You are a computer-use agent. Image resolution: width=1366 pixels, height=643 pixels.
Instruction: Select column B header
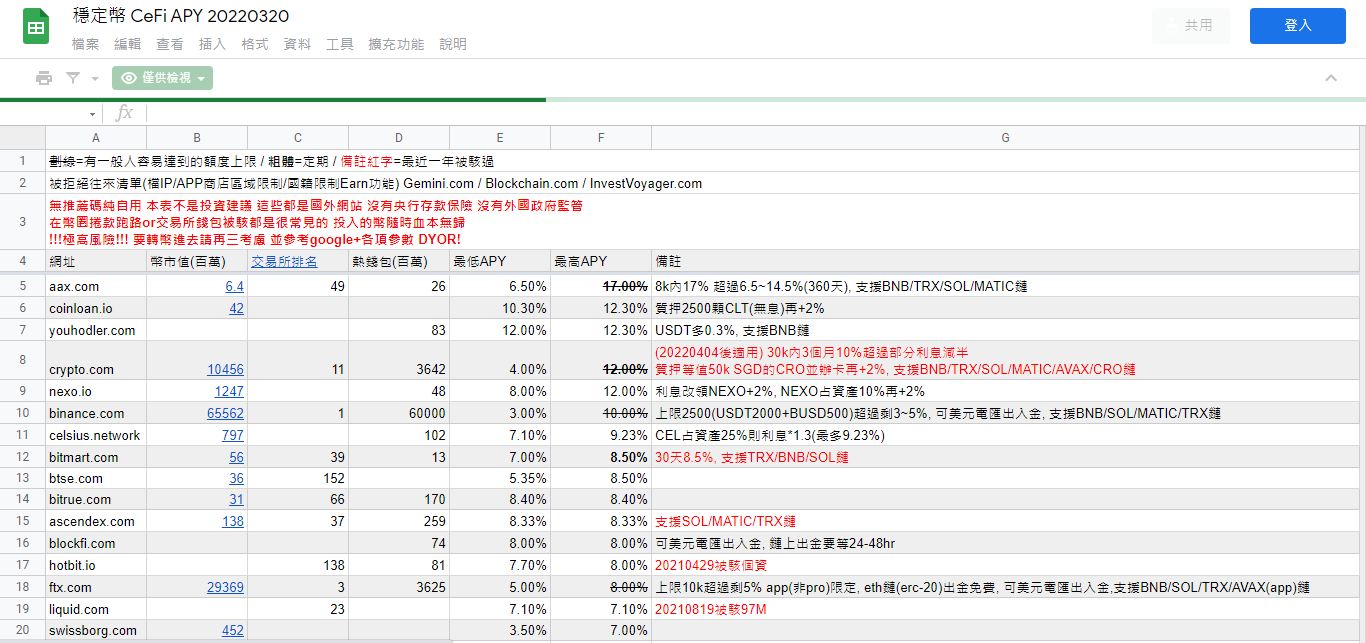(x=197, y=137)
